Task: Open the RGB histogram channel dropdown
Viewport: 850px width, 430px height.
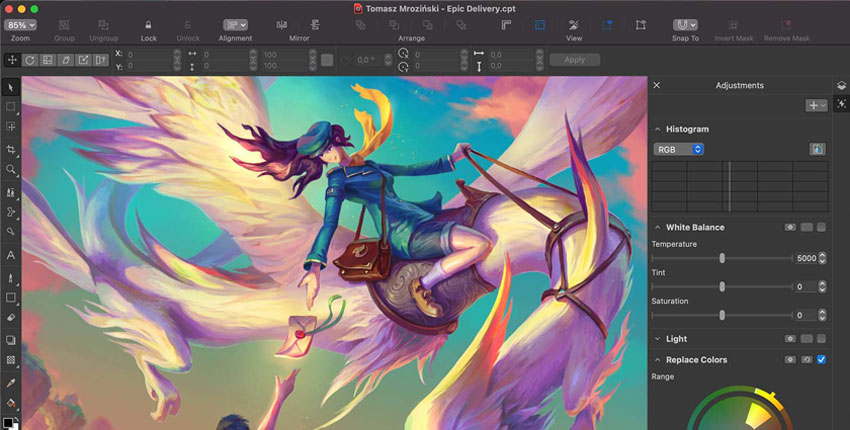Action: pyautogui.click(x=678, y=149)
